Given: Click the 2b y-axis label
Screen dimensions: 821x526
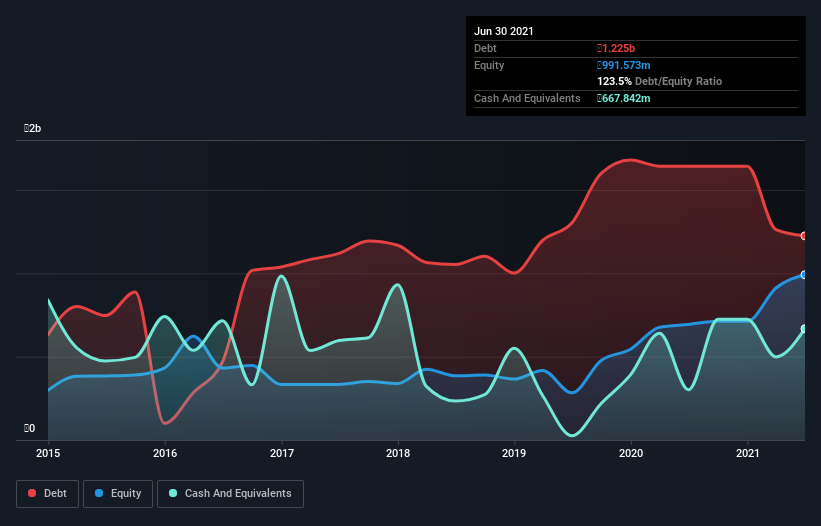Looking at the screenshot, I should [32, 128].
